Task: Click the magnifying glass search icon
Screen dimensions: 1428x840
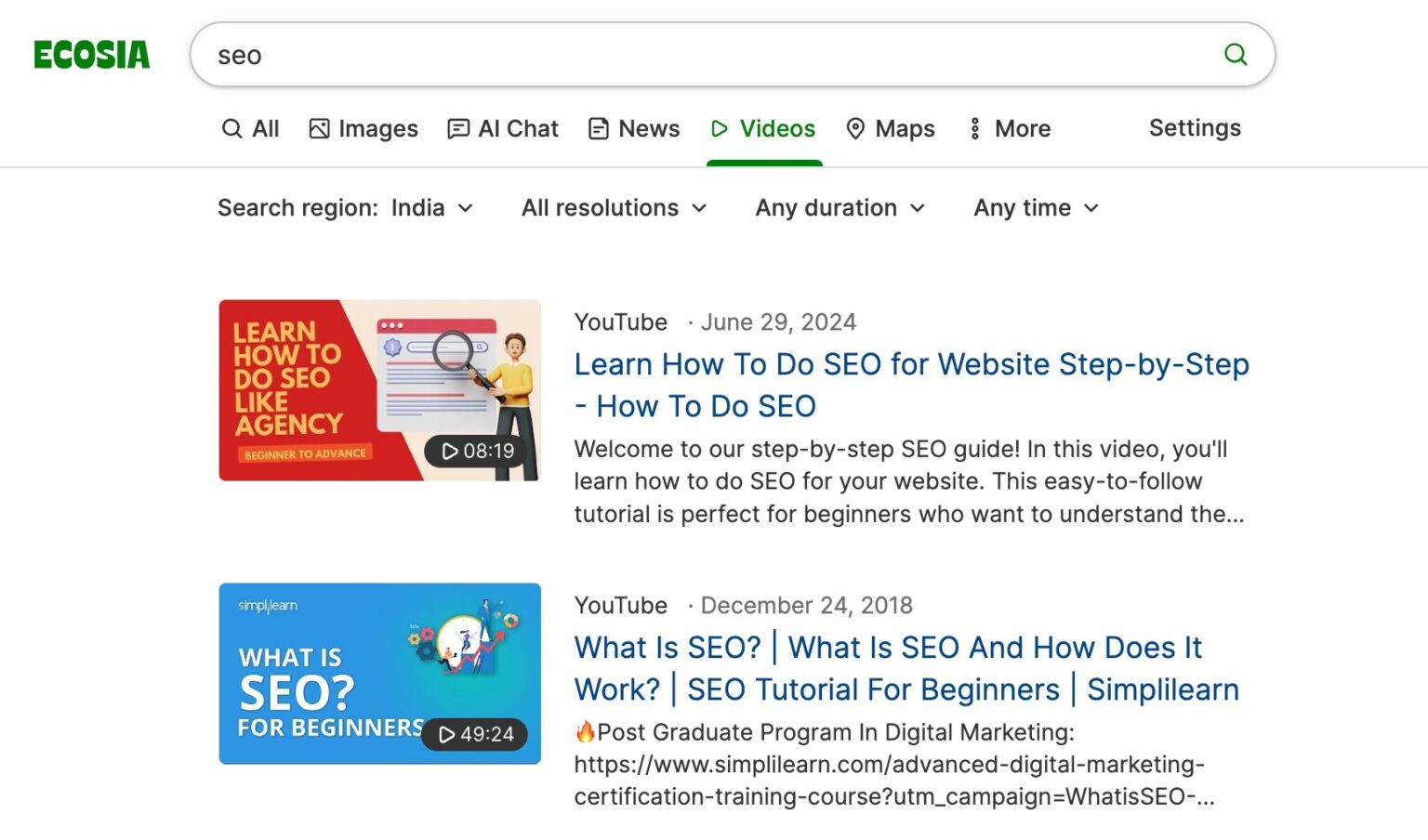Action: click(x=1235, y=55)
